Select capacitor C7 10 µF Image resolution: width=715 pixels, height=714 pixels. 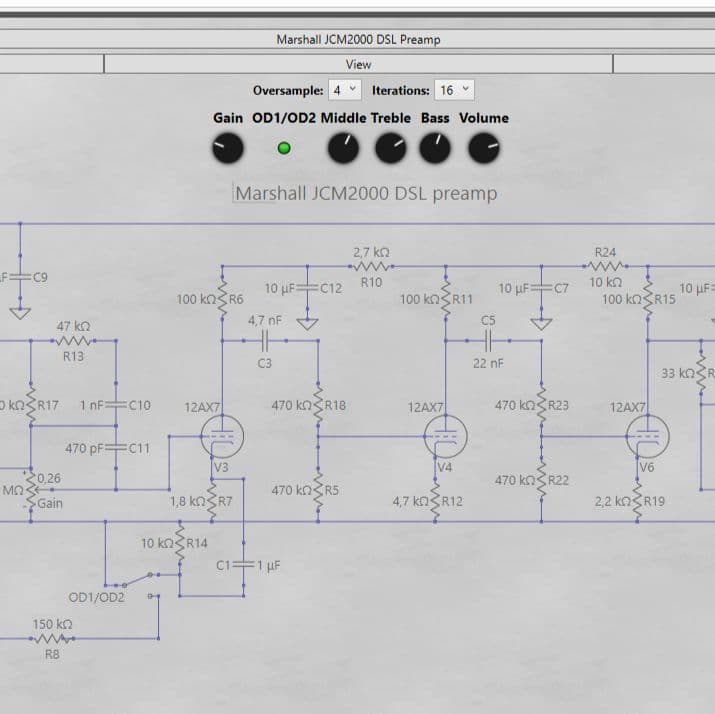pyautogui.click(x=541, y=288)
